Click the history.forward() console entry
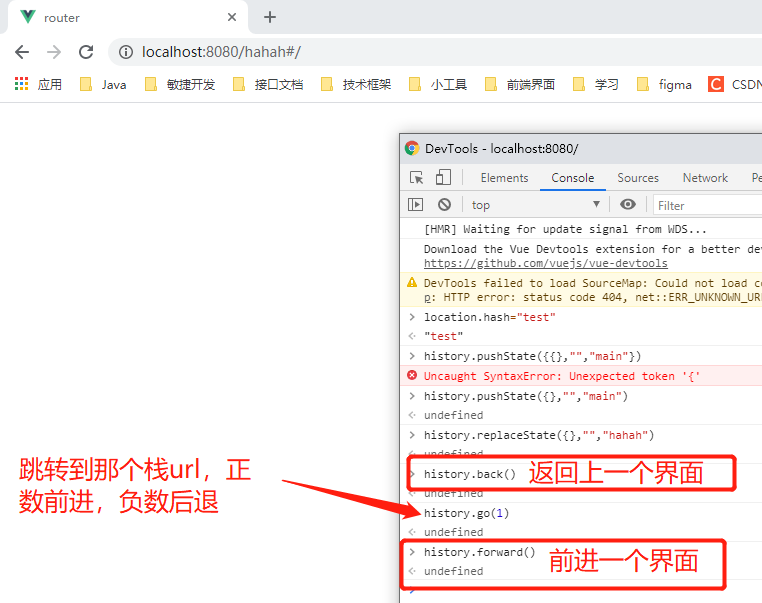Viewport: 762px width, 603px height. click(480, 552)
